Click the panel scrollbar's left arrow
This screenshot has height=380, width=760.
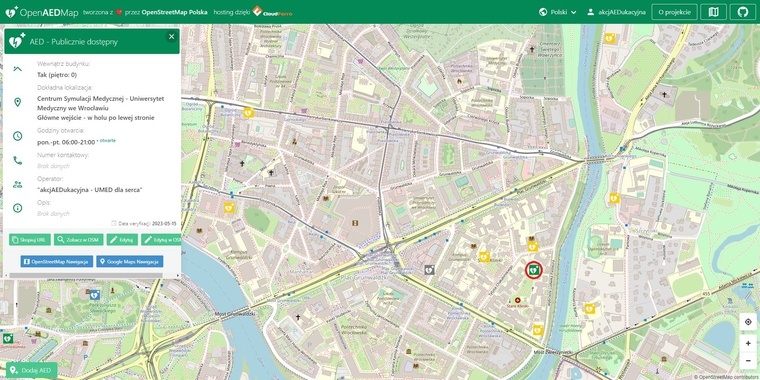click(6, 275)
